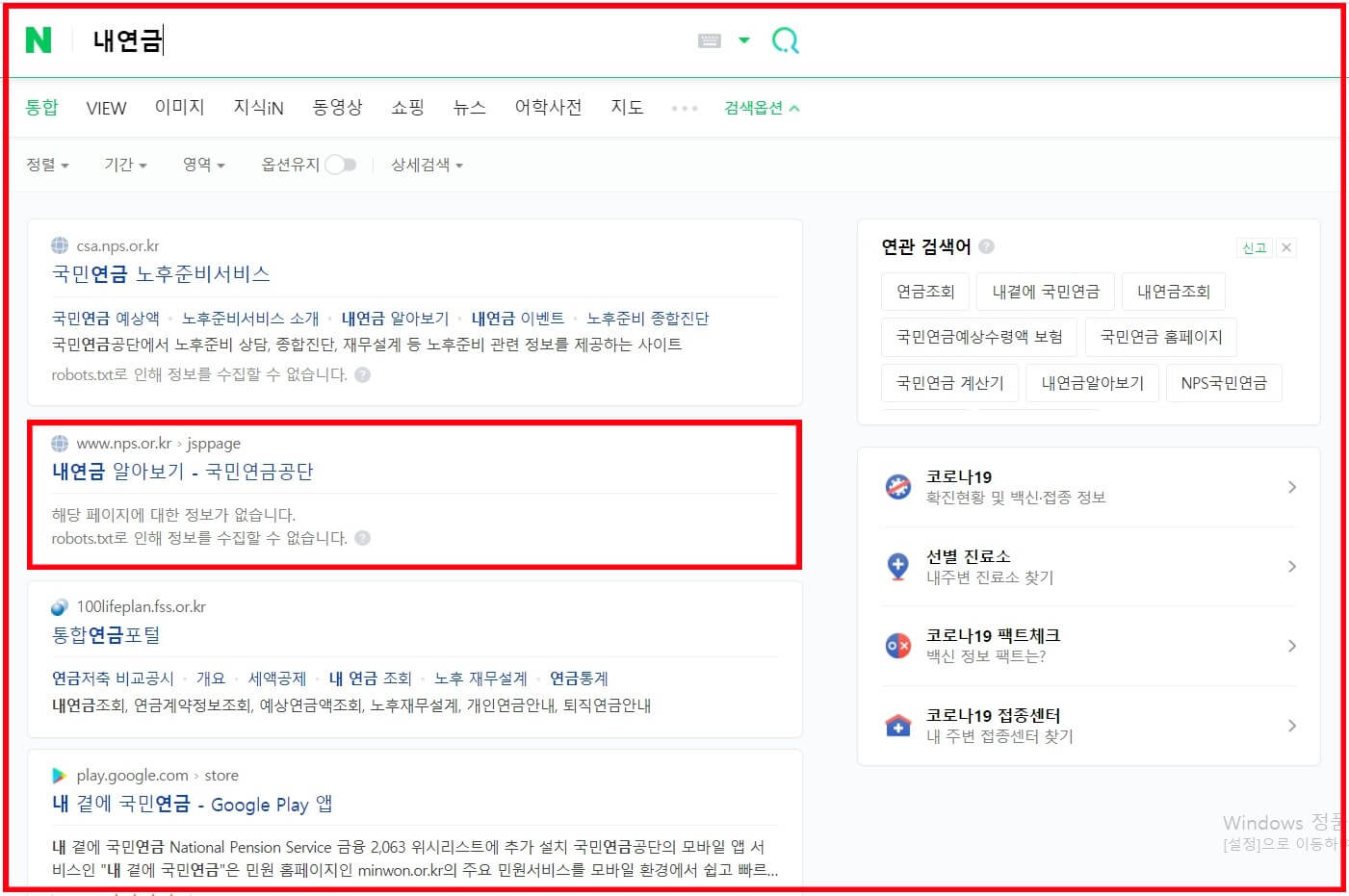Click the 코로나19 접종센터 house icon
Viewport: 1349px width, 896px height.
[x=898, y=726]
